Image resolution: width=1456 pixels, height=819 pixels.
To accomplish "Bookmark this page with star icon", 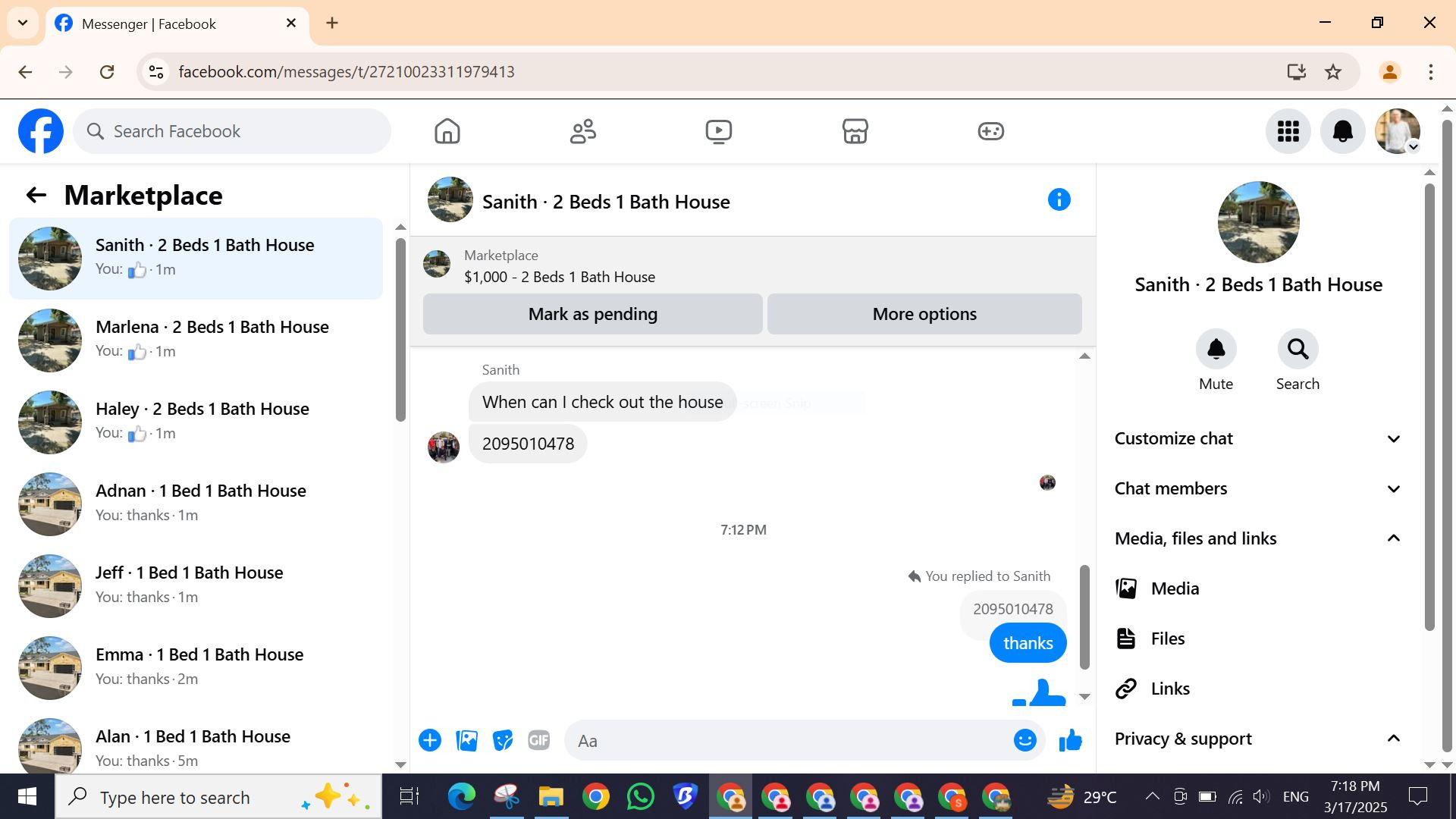I will tap(1333, 72).
